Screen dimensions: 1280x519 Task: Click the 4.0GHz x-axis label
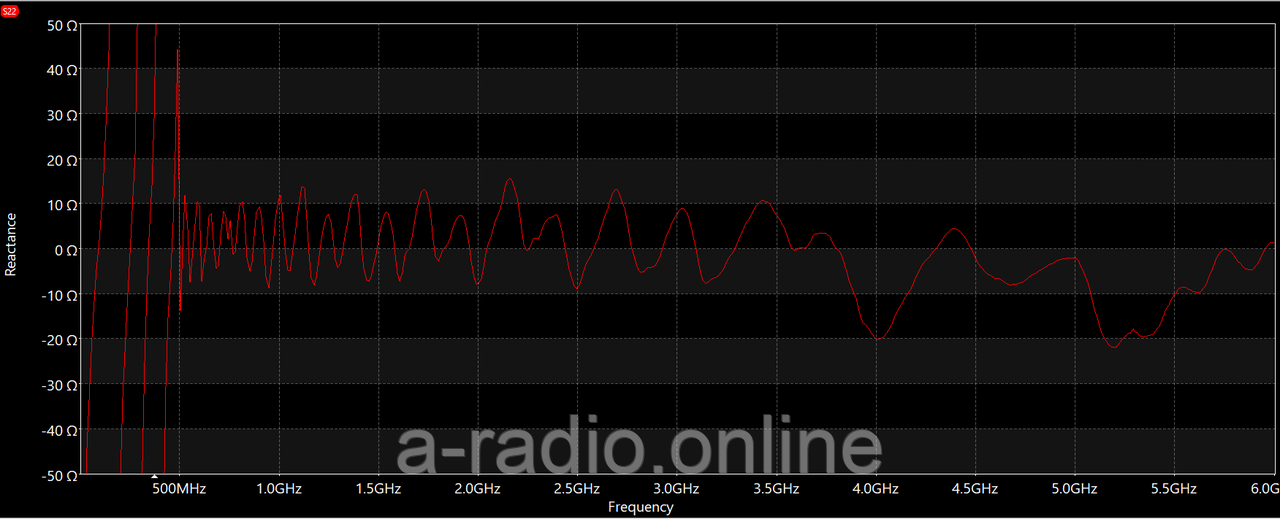(876, 489)
